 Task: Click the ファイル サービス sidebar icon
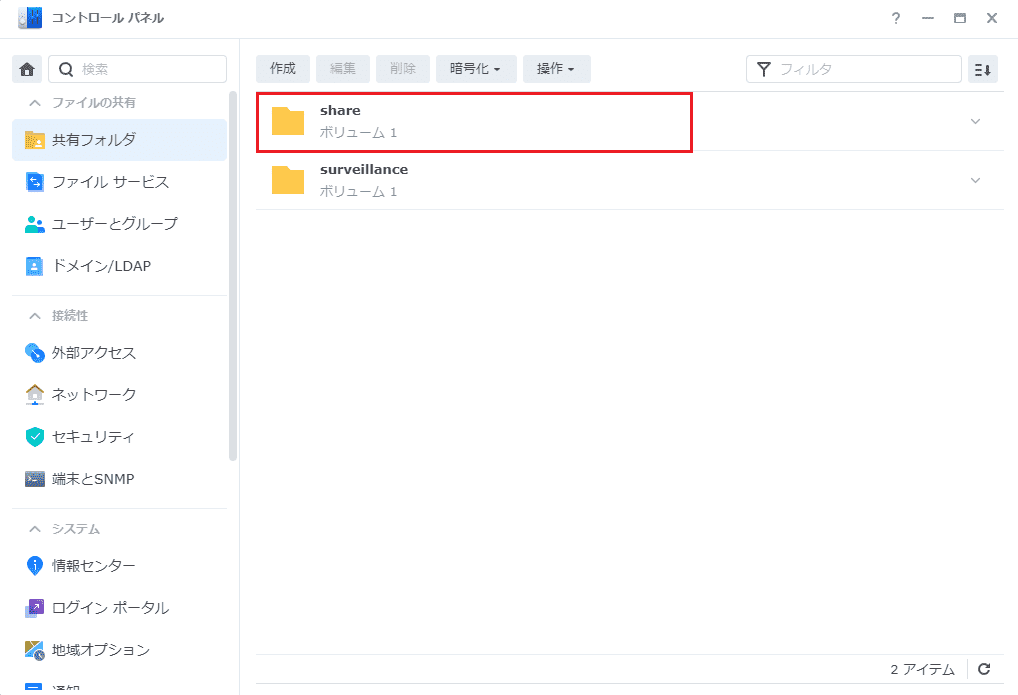click(34, 182)
